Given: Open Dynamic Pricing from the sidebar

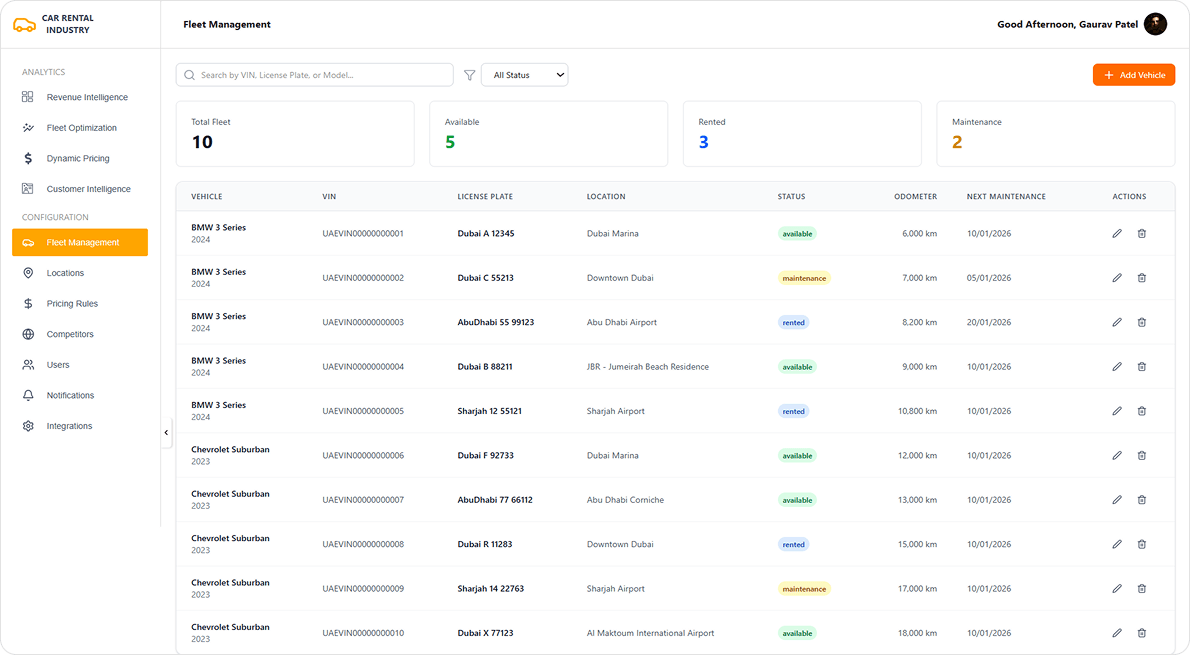Looking at the screenshot, I should click(29, 158).
